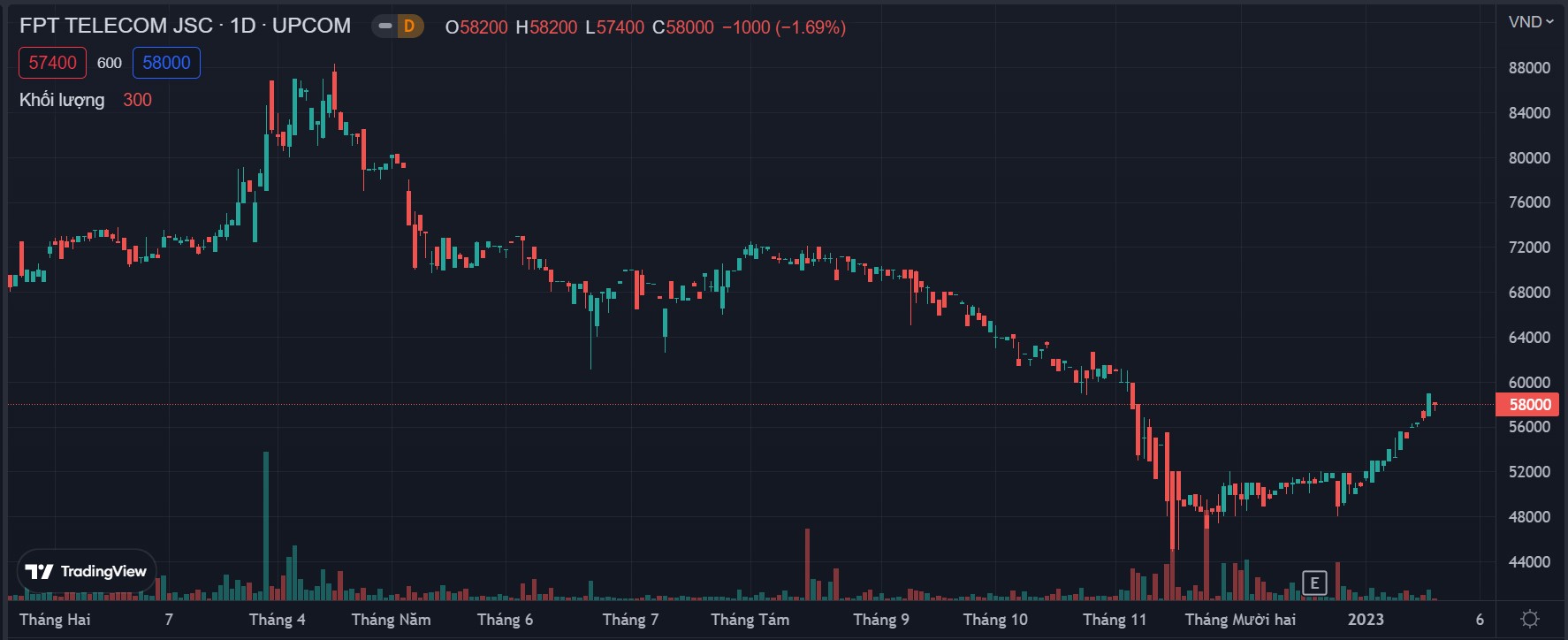This screenshot has width=1568, height=640.
Task: Click the Tháng Năm time axis label
Action: point(391,620)
